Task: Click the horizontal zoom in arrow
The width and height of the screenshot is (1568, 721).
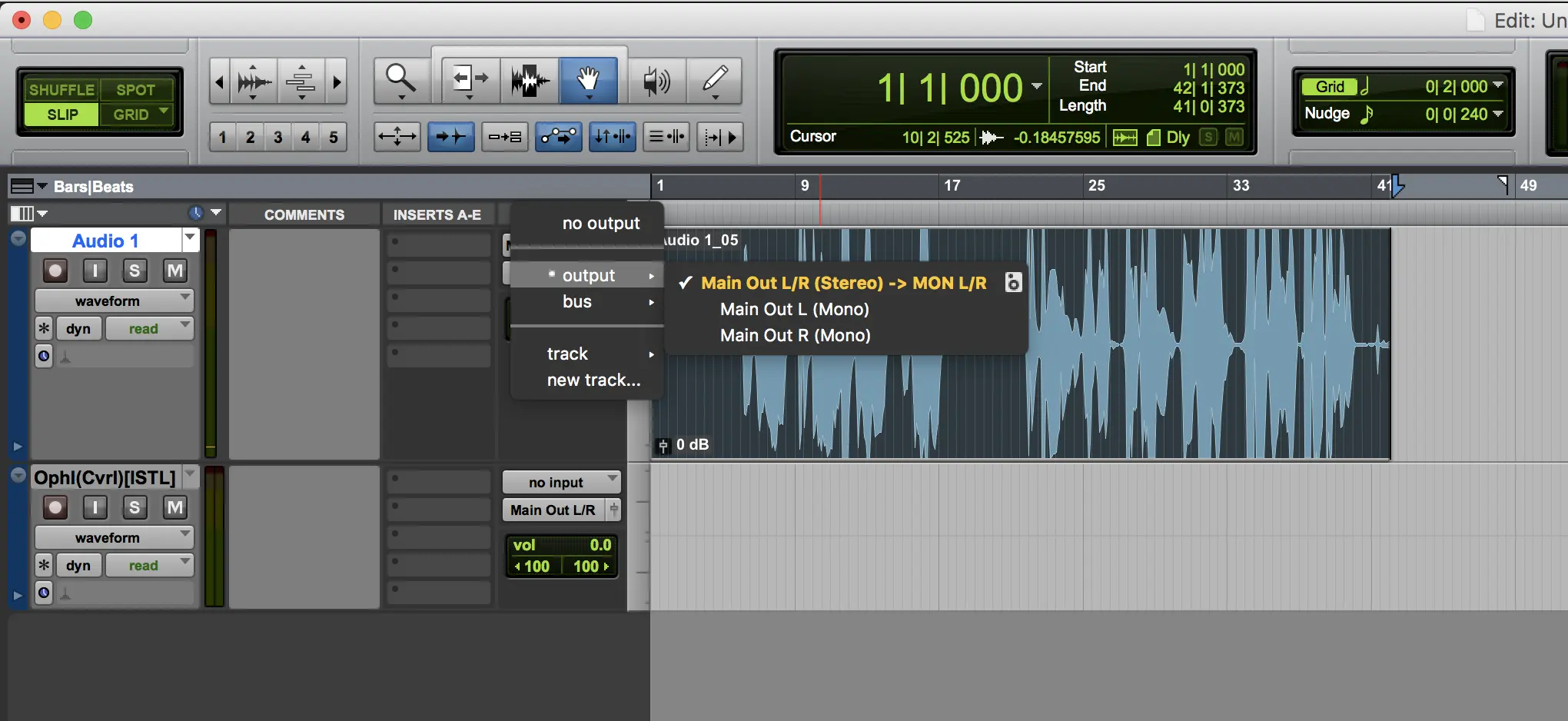Action: tap(336, 81)
